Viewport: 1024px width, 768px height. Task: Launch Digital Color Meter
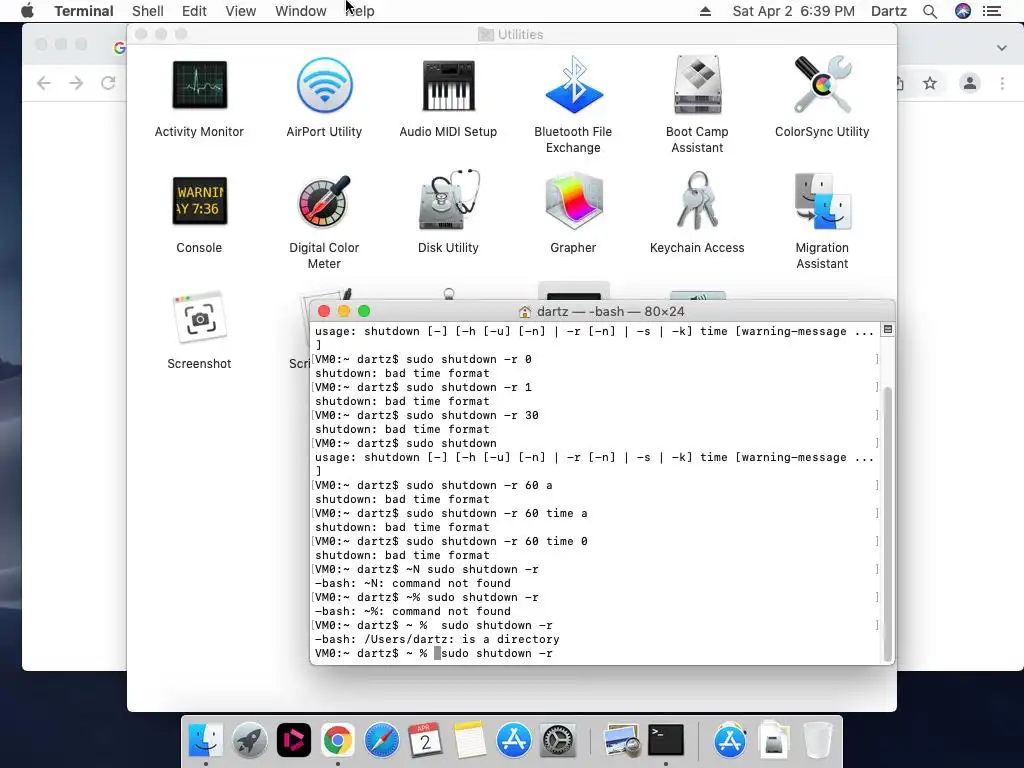325,201
